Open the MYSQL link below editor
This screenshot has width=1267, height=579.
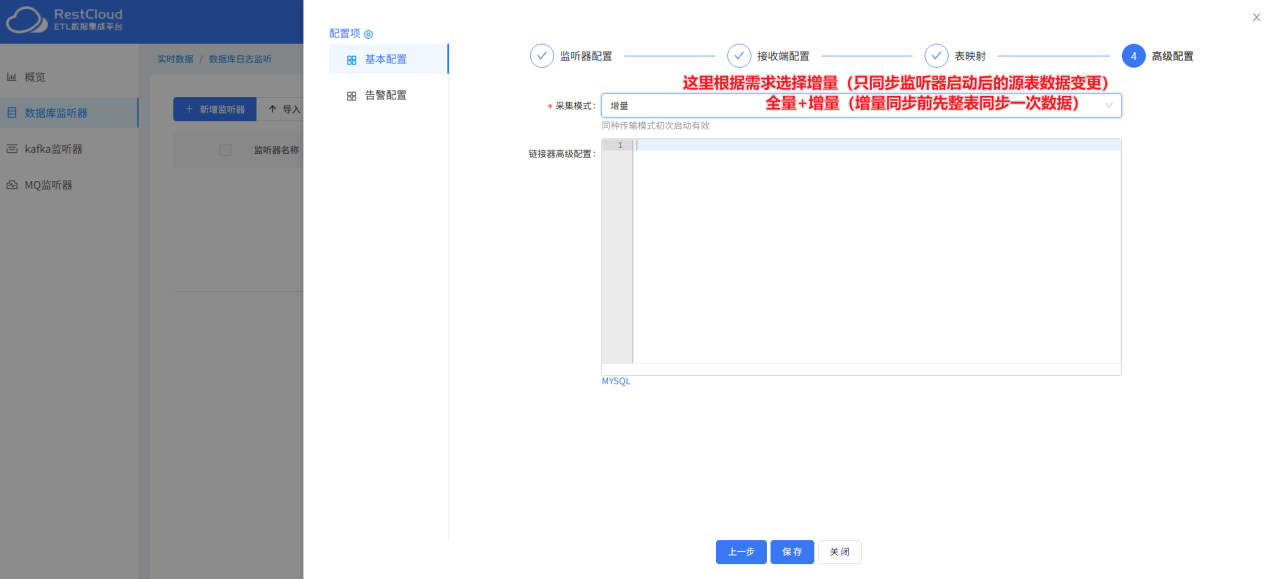[x=616, y=381]
